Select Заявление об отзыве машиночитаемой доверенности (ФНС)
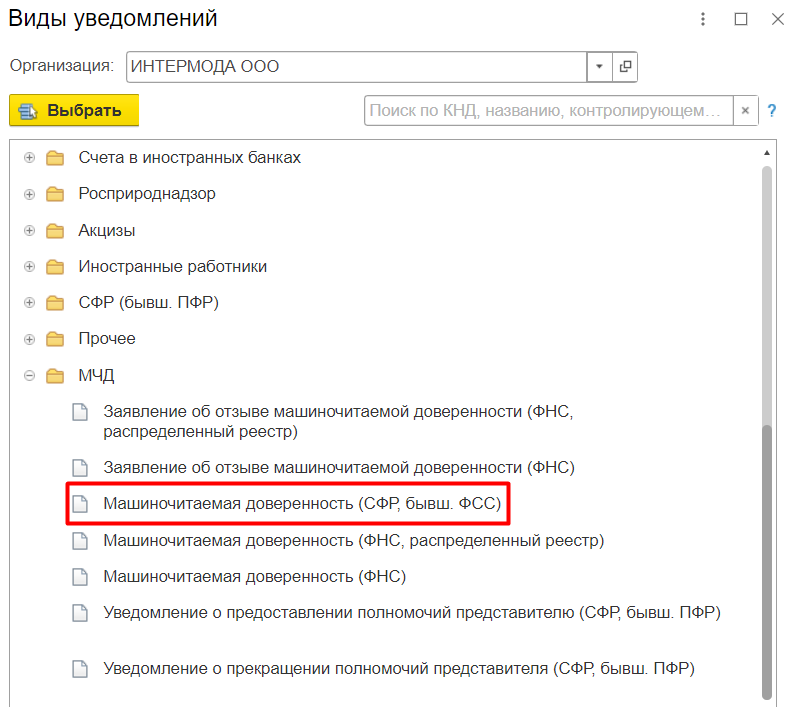The image size is (802, 707). click(338, 467)
